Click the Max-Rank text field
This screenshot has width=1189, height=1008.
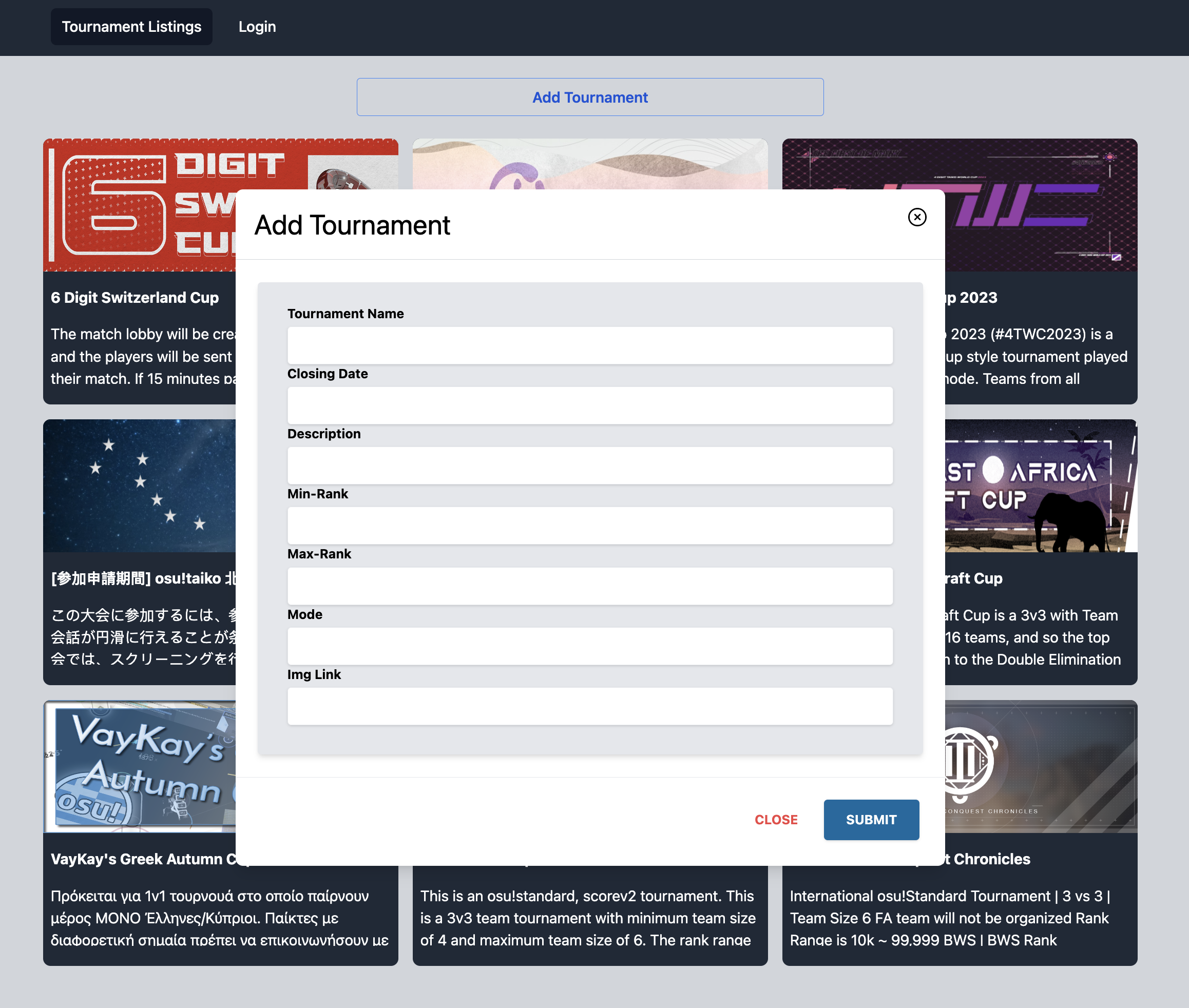tap(589, 586)
